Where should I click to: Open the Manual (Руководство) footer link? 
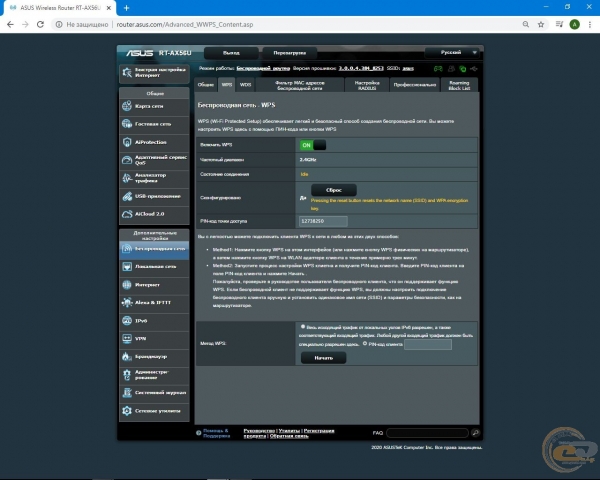pos(259,431)
